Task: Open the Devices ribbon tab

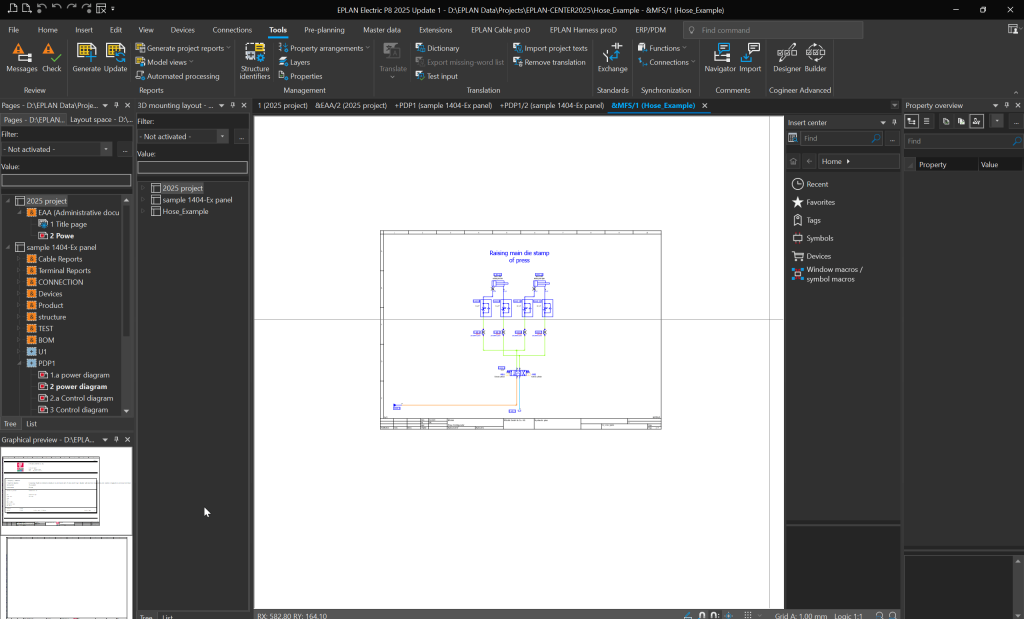Action: point(182,30)
